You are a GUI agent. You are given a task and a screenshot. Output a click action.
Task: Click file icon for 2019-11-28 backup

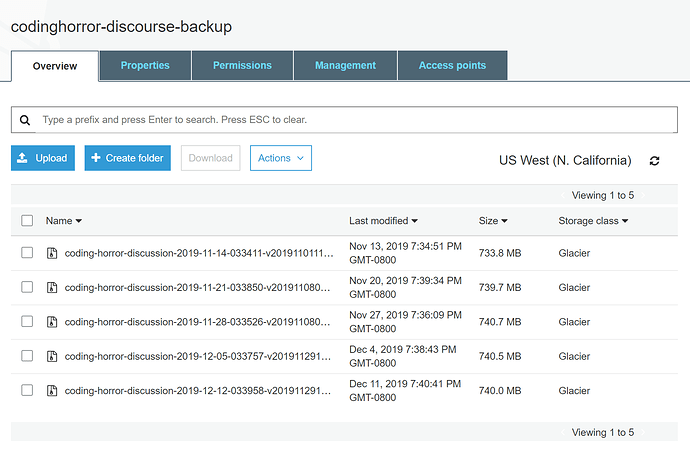point(52,322)
